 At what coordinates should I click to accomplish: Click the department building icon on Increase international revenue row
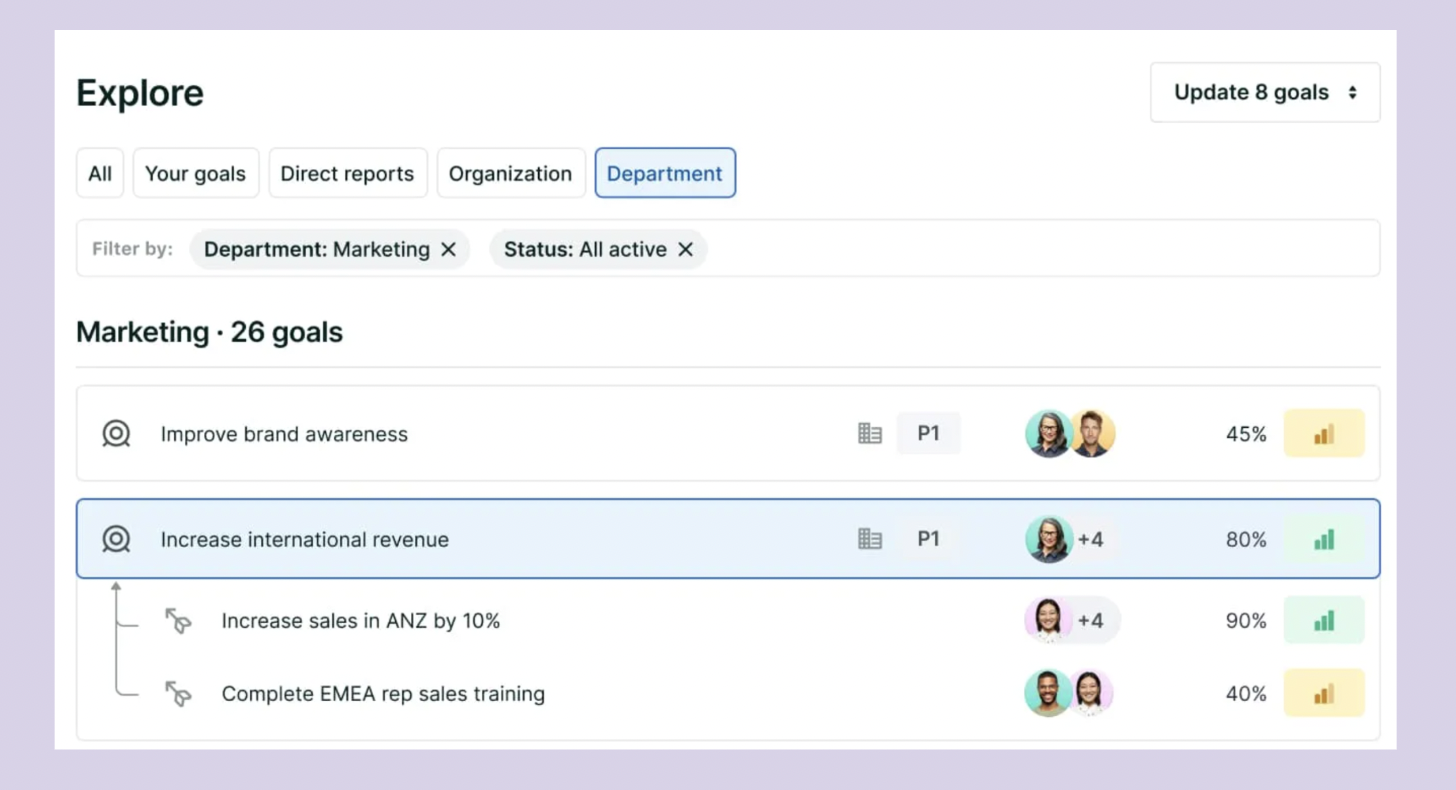coord(869,539)
